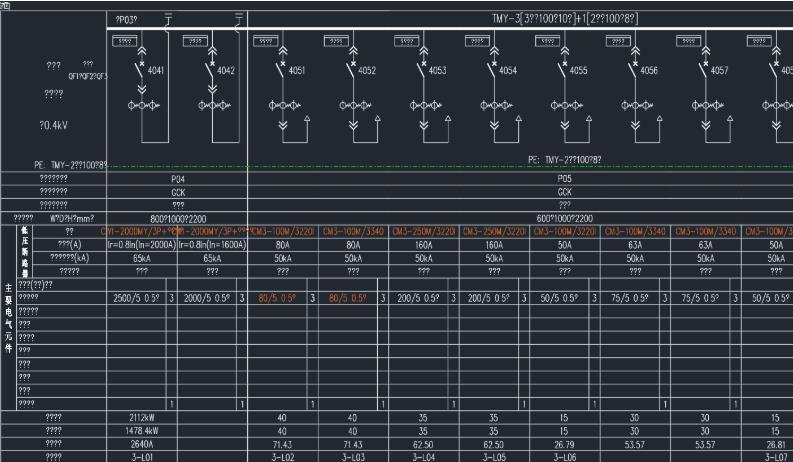Pick the breaker switch symbol numbered 4057
The width and height of the screenshot is (793, 462).
point(704,70)
